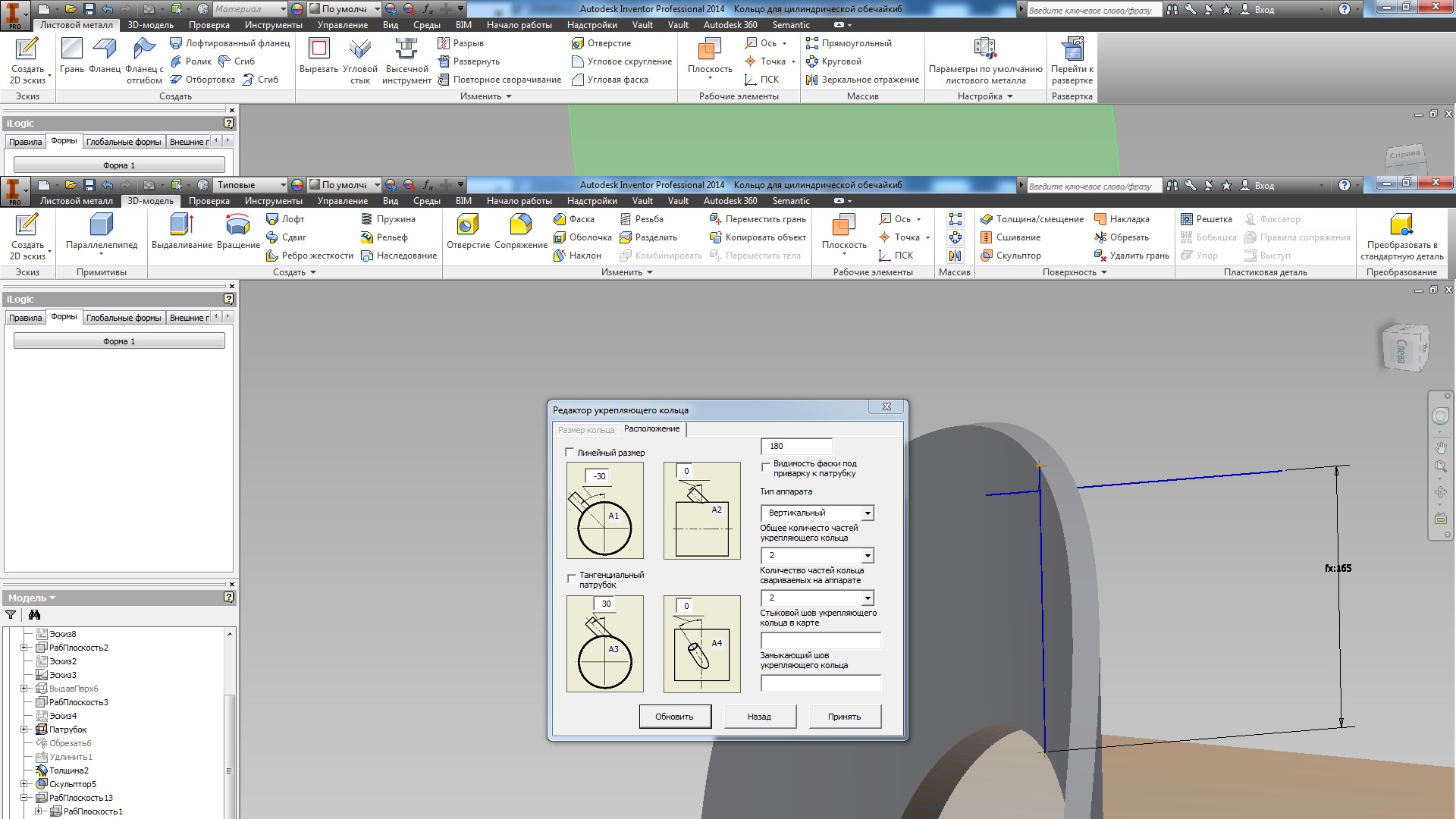Click the Грань tool in top sheet-metal ribbon

[72, 55]
